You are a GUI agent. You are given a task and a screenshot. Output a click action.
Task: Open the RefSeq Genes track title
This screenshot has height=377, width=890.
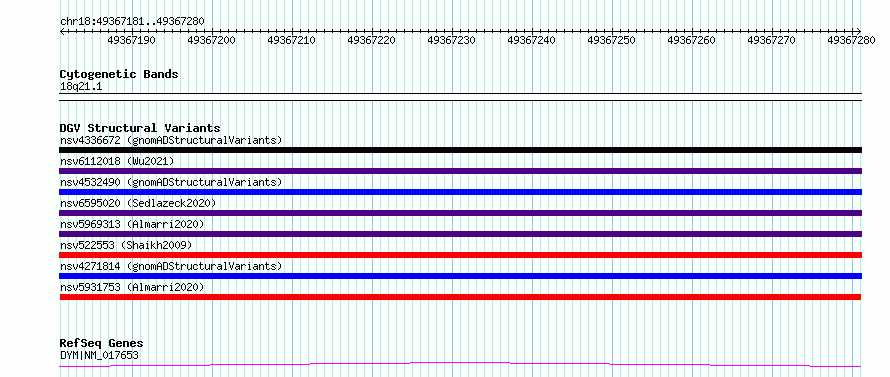point(102,343)
